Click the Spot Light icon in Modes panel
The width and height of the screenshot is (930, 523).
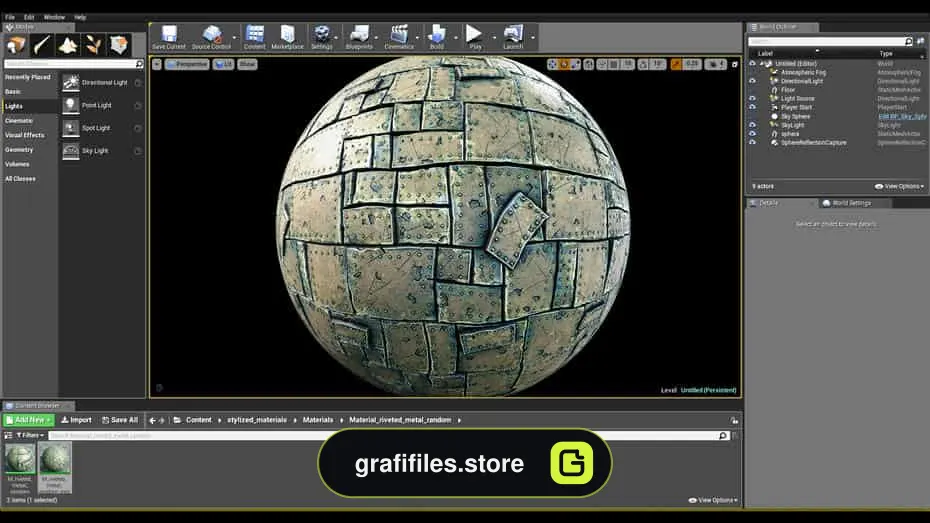[71, 128]
